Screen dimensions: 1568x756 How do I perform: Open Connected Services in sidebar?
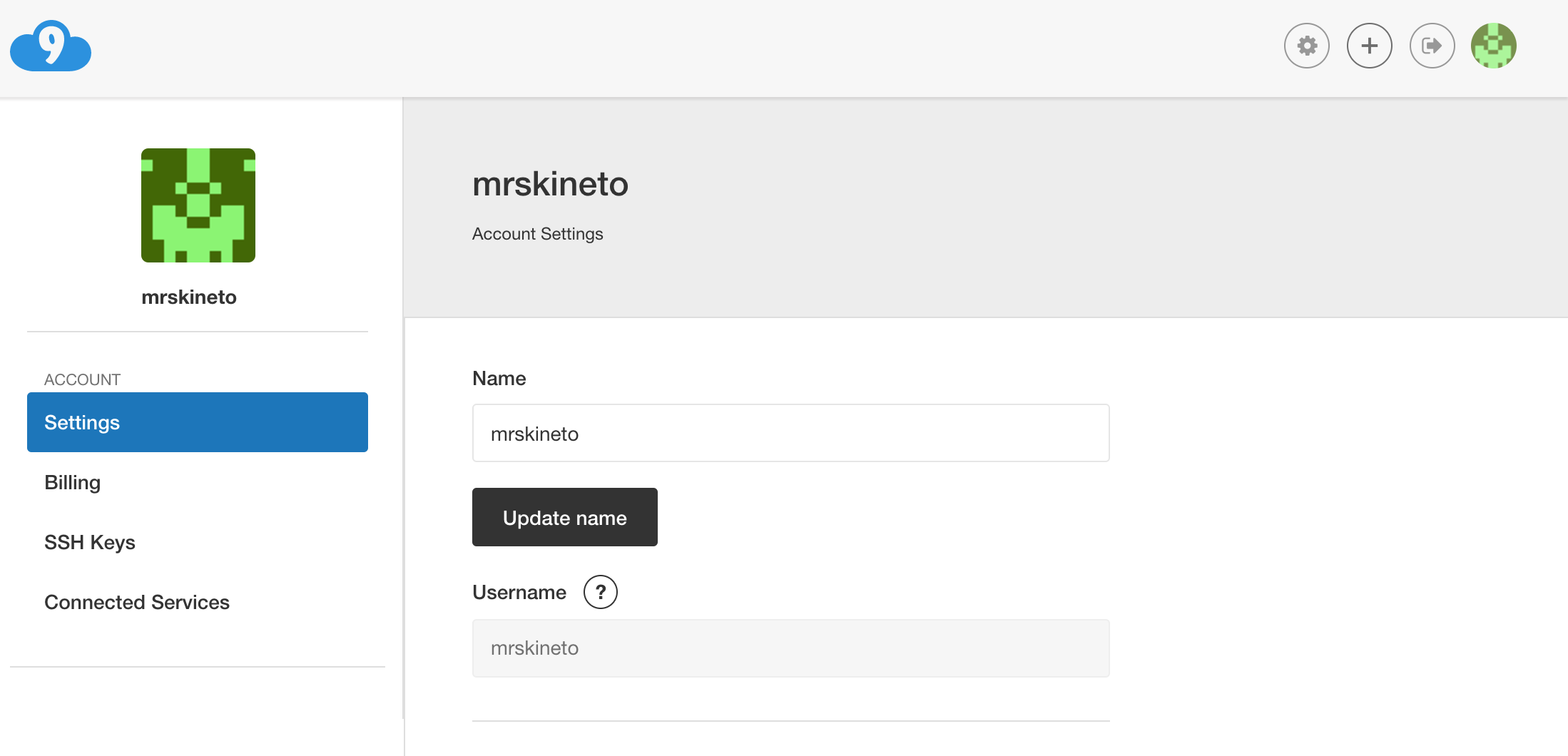(137, 602)
